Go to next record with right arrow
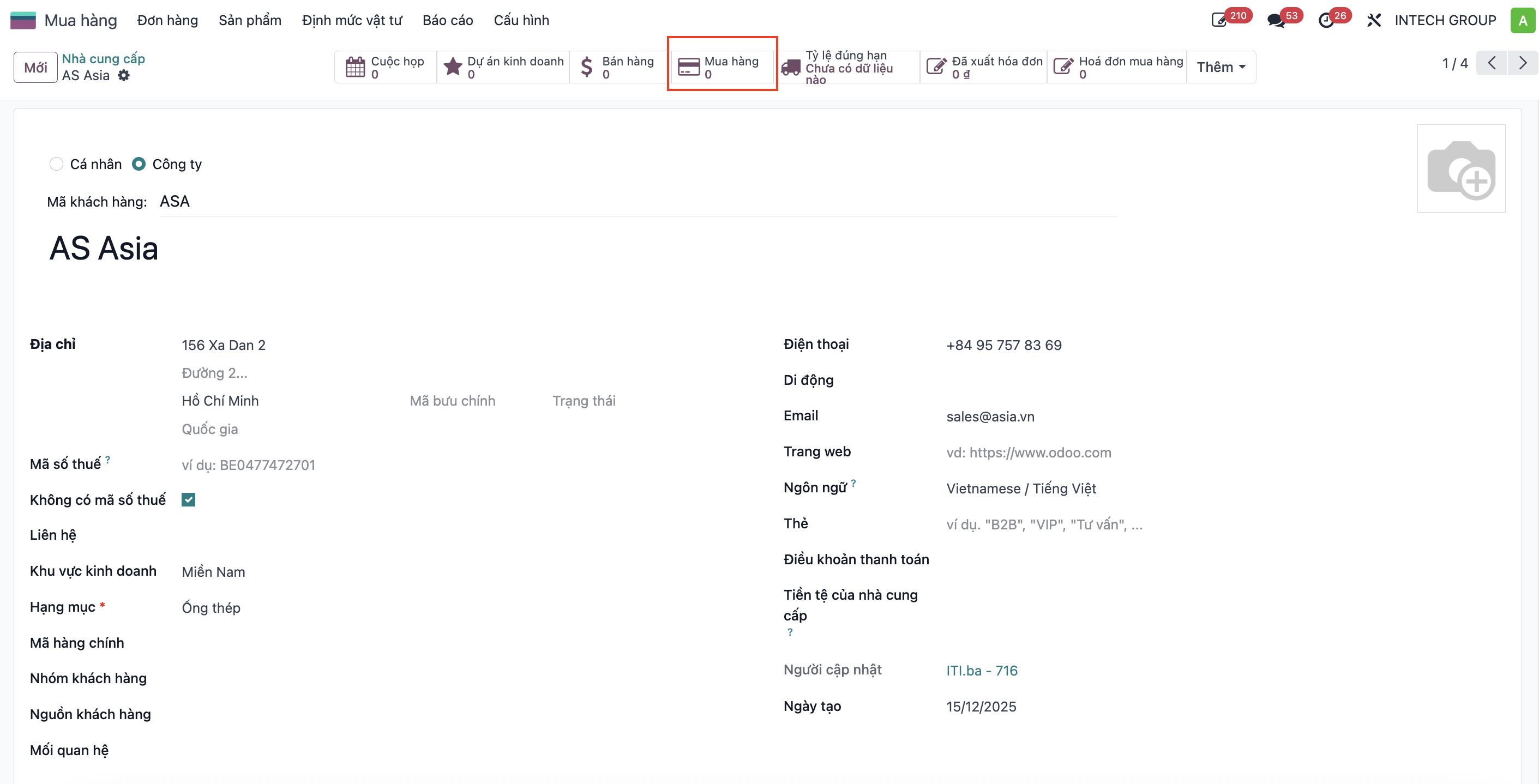1539x784 pixels. tap(1523, 63)
